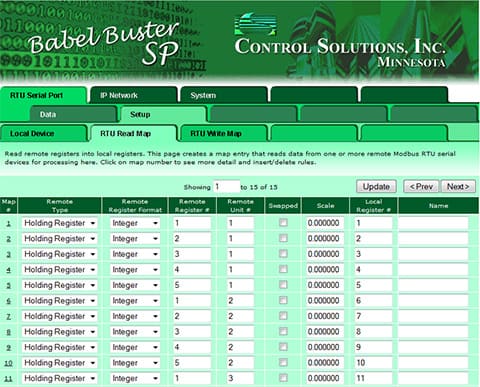Click Local Register field for map 1
This screenshot has height=387, width=480.
[x=373, y=223]
